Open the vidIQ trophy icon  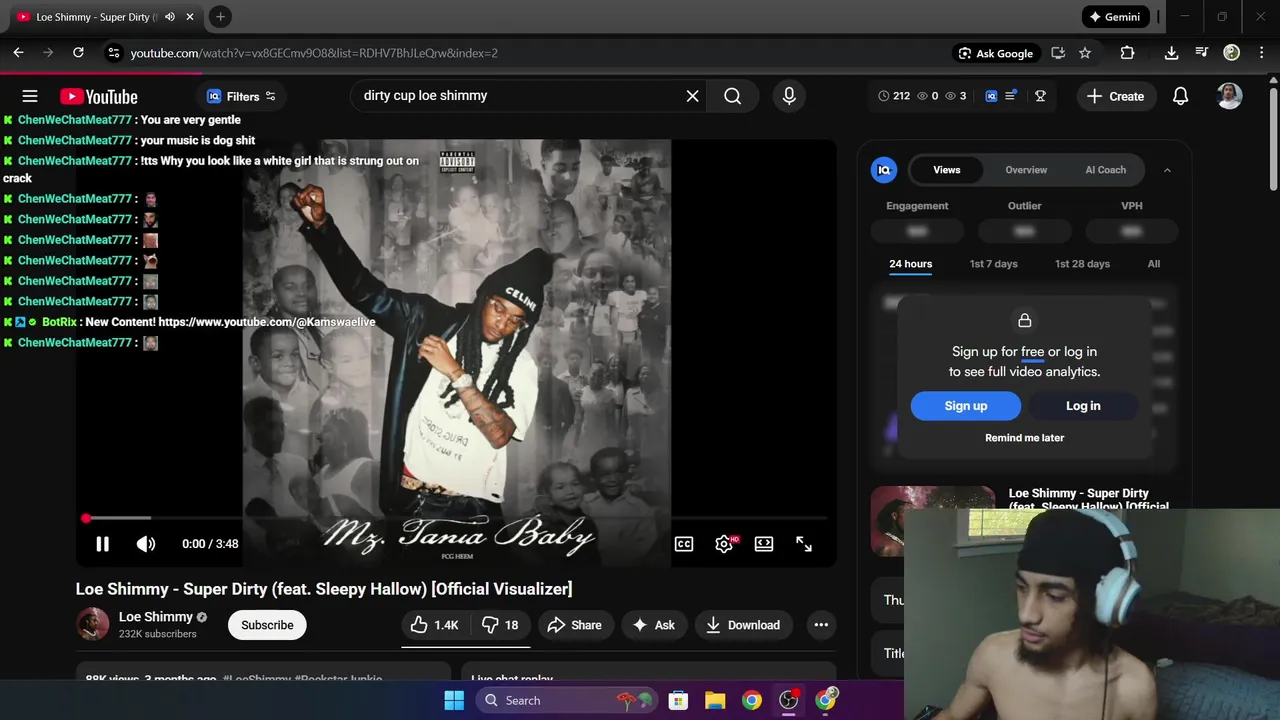1040,96
